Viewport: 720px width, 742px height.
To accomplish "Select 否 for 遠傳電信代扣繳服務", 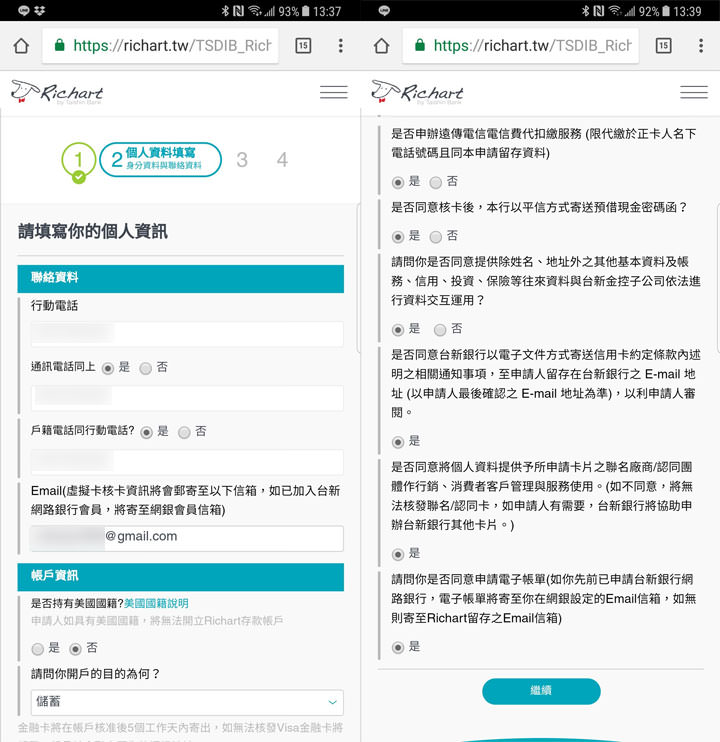I will point(436,182).
